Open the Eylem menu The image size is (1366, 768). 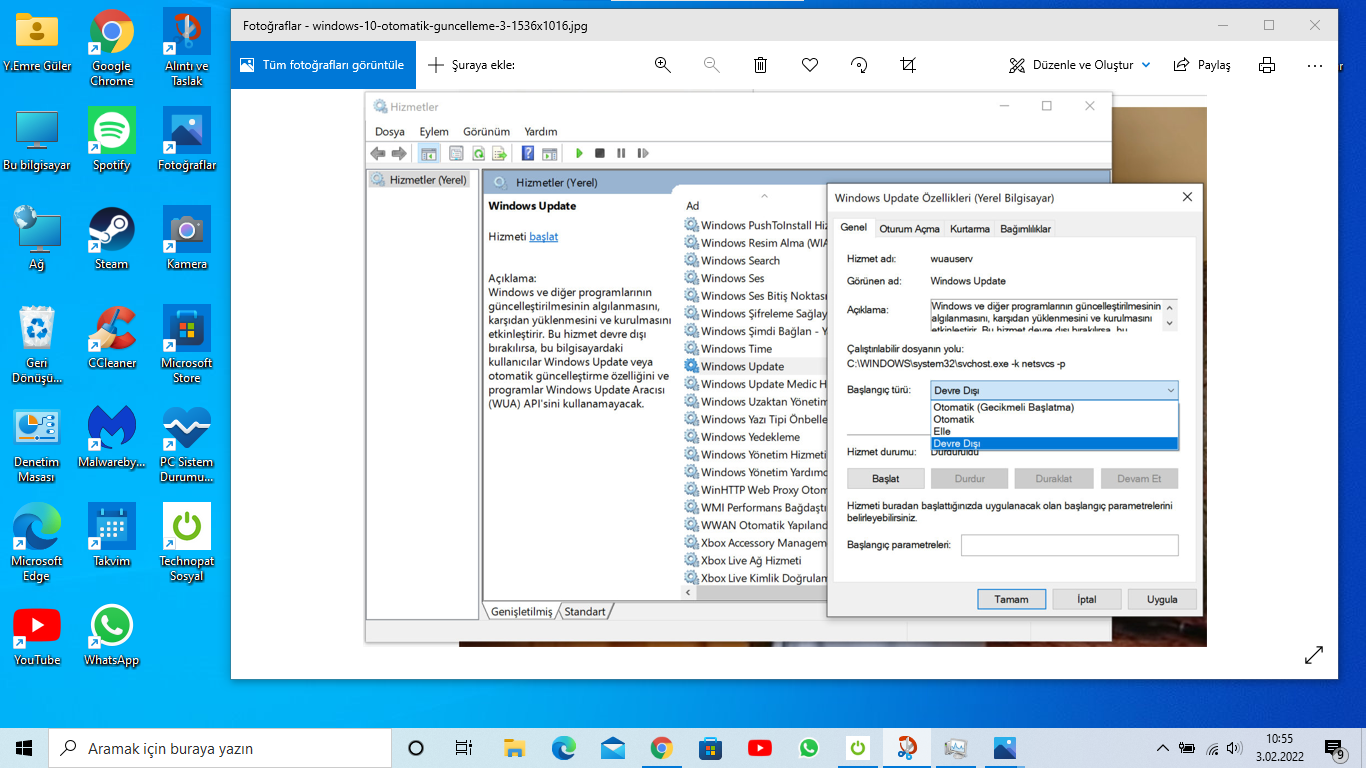[433, 131]
